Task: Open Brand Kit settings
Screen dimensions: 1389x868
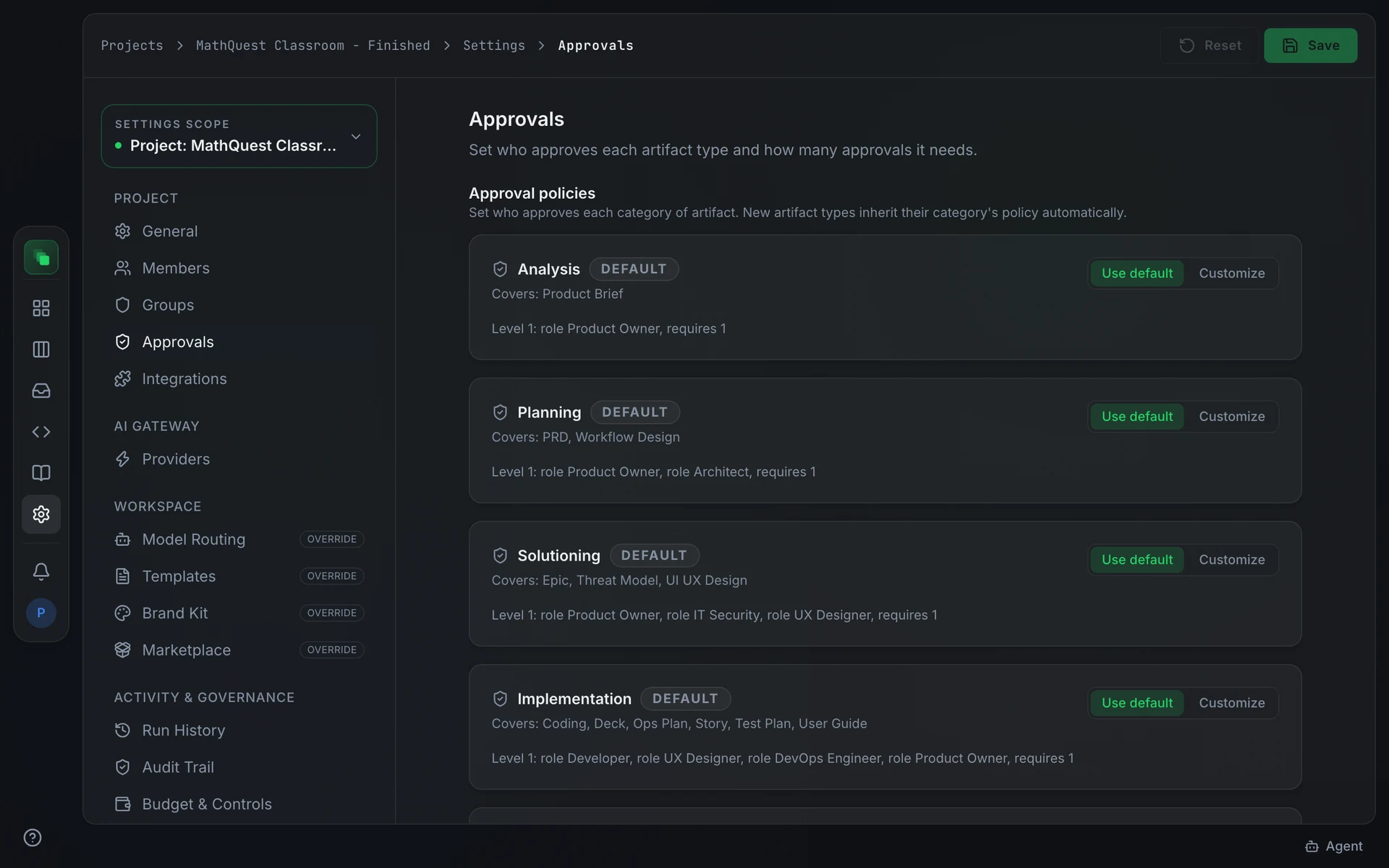Action: pyautogui.click(x=239, y=613)
